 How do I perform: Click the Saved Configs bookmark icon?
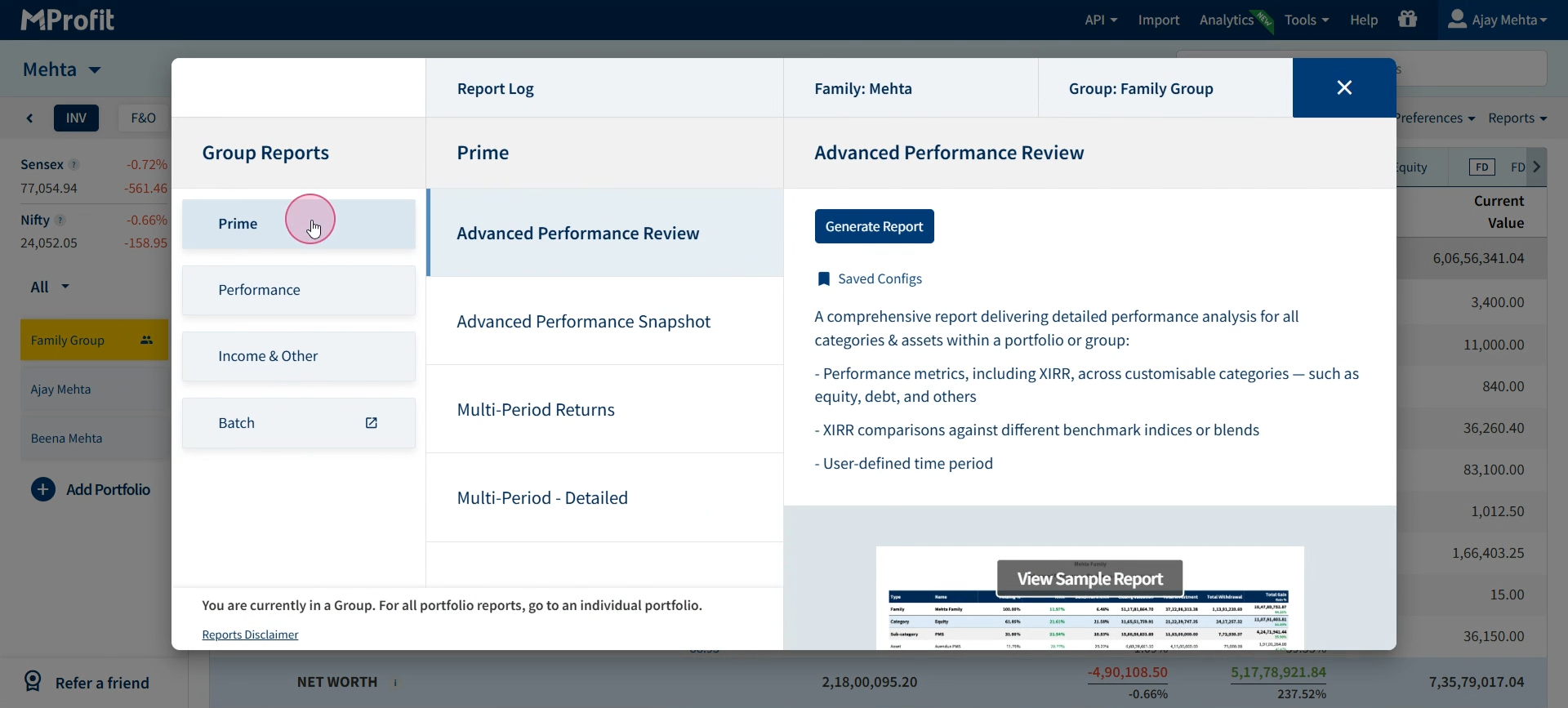point(824,279)
